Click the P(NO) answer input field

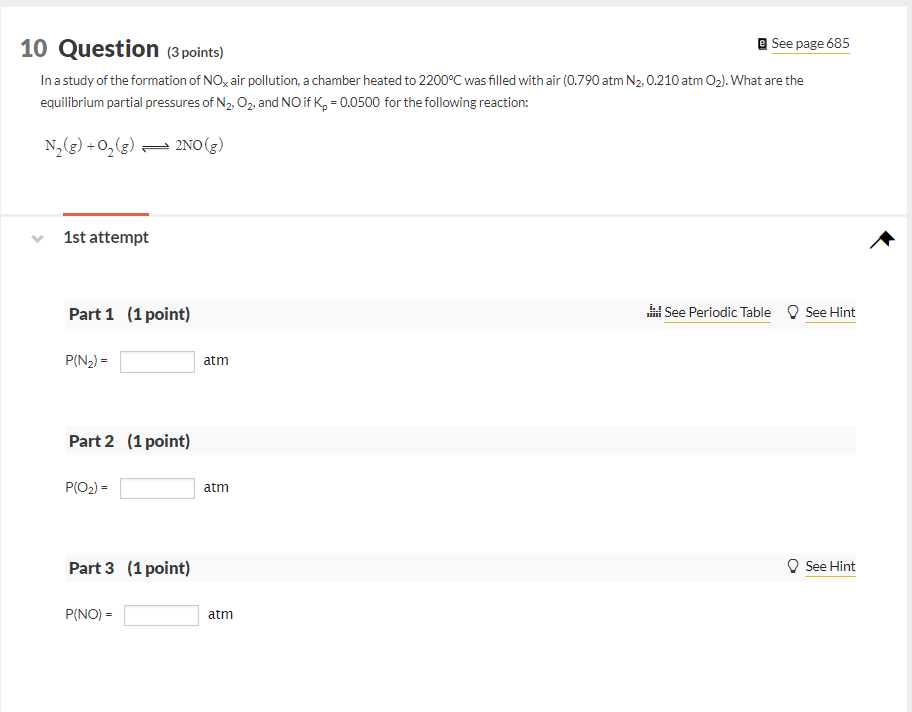160,614
